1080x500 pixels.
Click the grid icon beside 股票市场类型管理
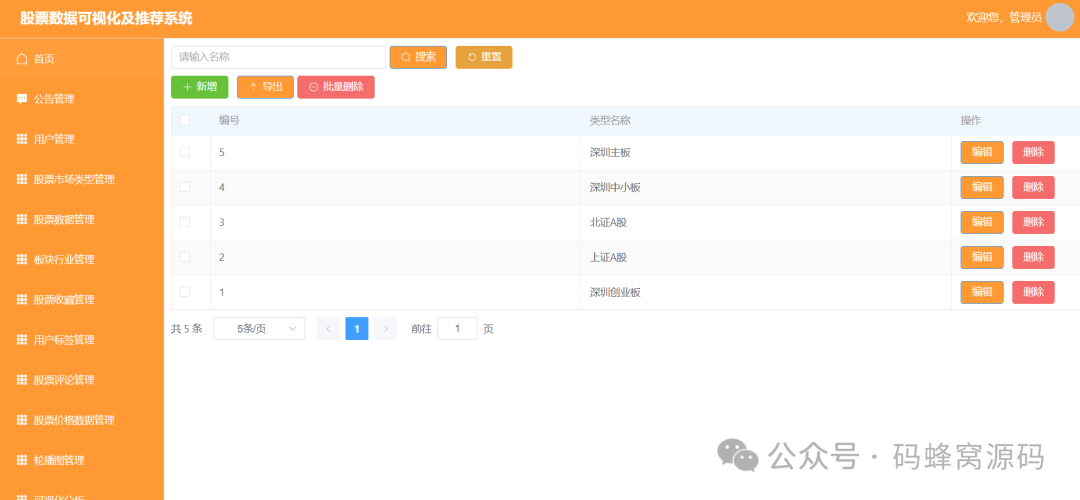(x=21, y=179)
